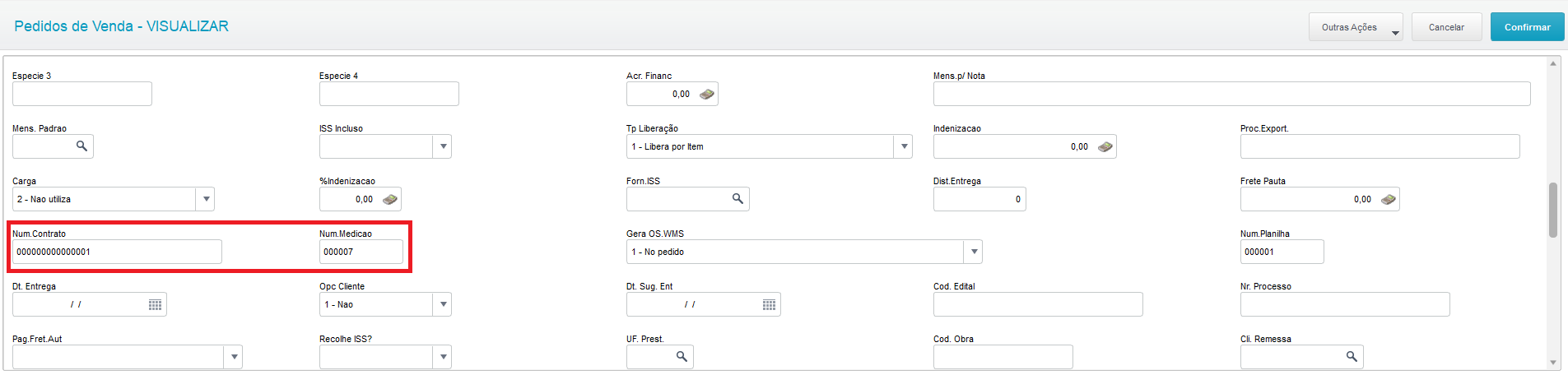This screenshot has width=1568, height=375.
Task: Click the Especie 3 input field
Action: click(82, 94)
